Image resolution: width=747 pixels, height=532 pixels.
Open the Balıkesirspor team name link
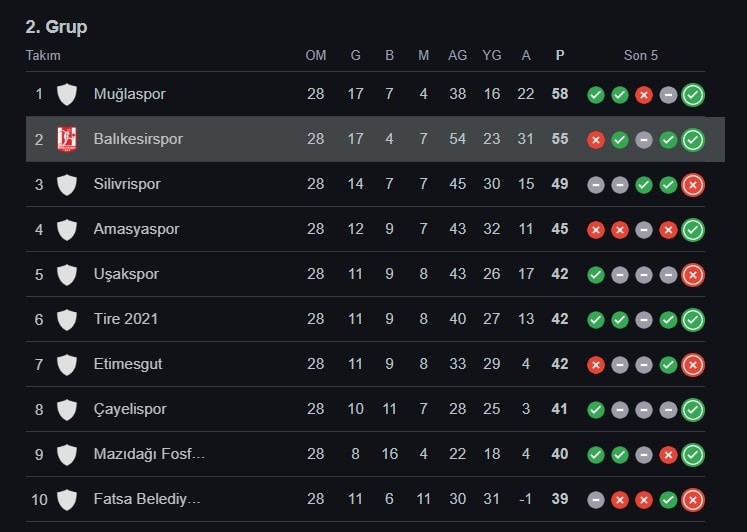tap(138, 139)
